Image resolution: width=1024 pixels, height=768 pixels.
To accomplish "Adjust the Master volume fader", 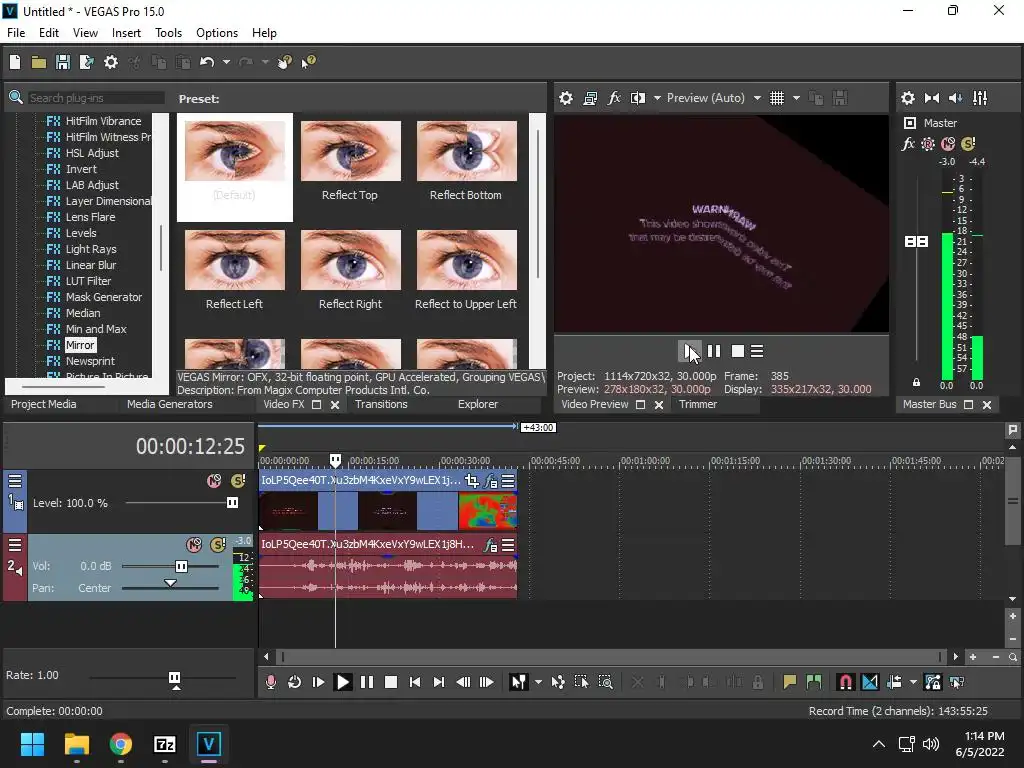I will pos(916,242).
